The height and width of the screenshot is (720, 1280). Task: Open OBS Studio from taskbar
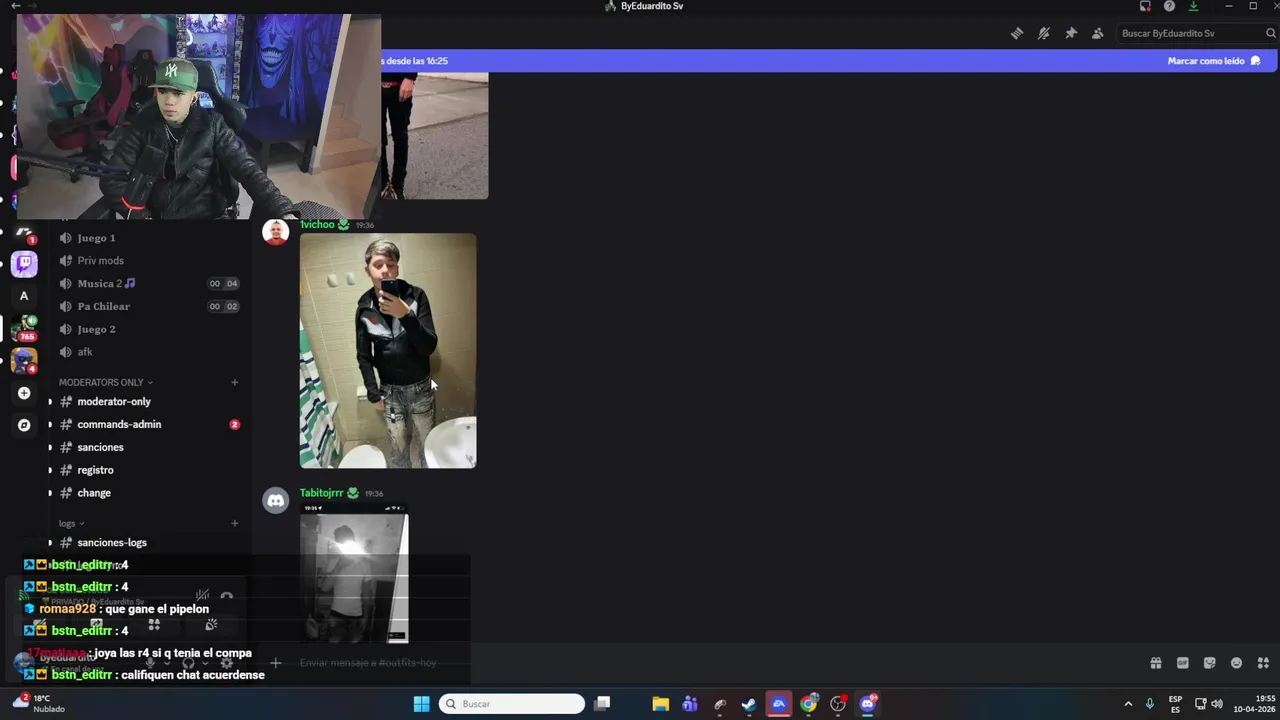(x=838, y=704)
